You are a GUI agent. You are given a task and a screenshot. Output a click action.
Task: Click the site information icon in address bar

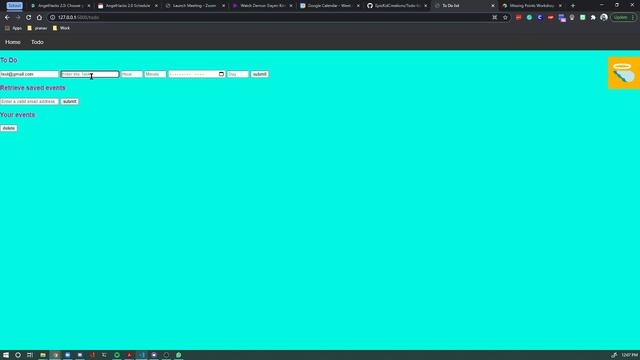52,18
